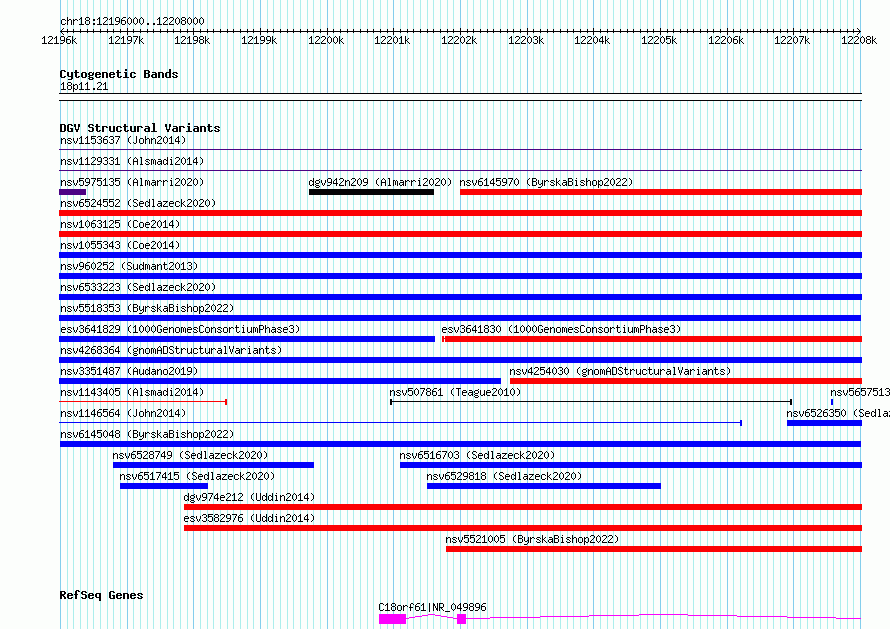This screenshot has width=890, height=629.
Task: Select the 18p11.21 cytogenetic band label
Action: (84, 86)
